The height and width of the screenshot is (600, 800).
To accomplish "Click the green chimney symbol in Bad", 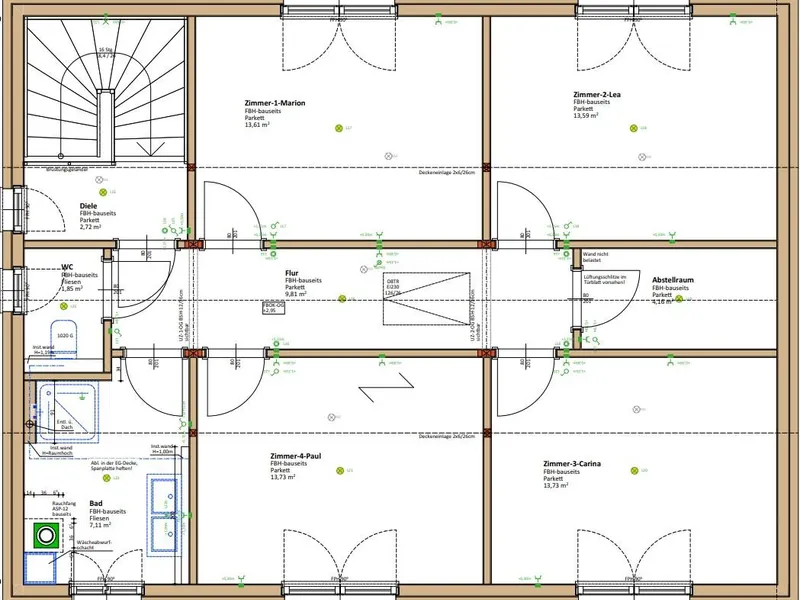I will tap(45, 536).
